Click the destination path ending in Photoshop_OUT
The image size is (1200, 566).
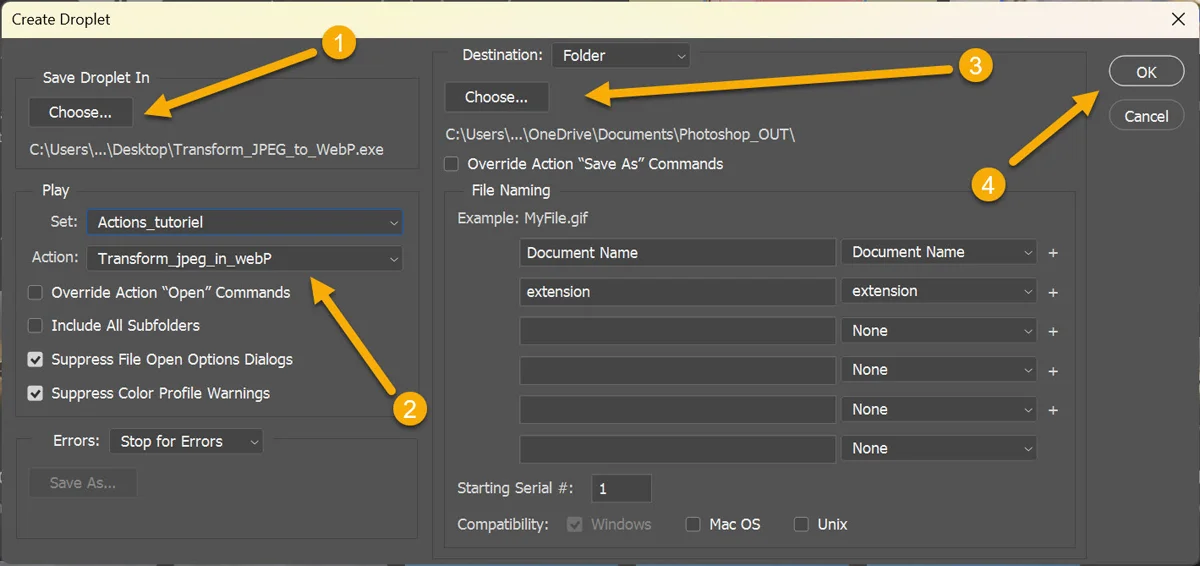pos(620,134)
